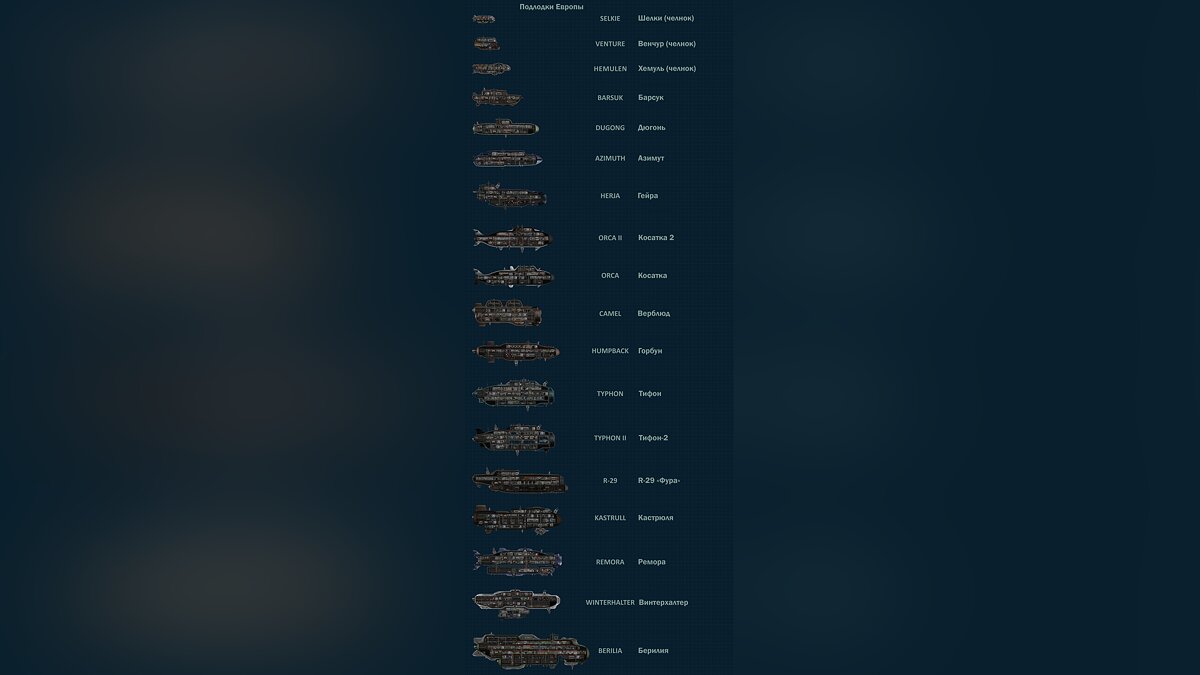Click the Selkie shuttle submarine image
This screenshot has width=1200, height=675.
coord(484,19)
